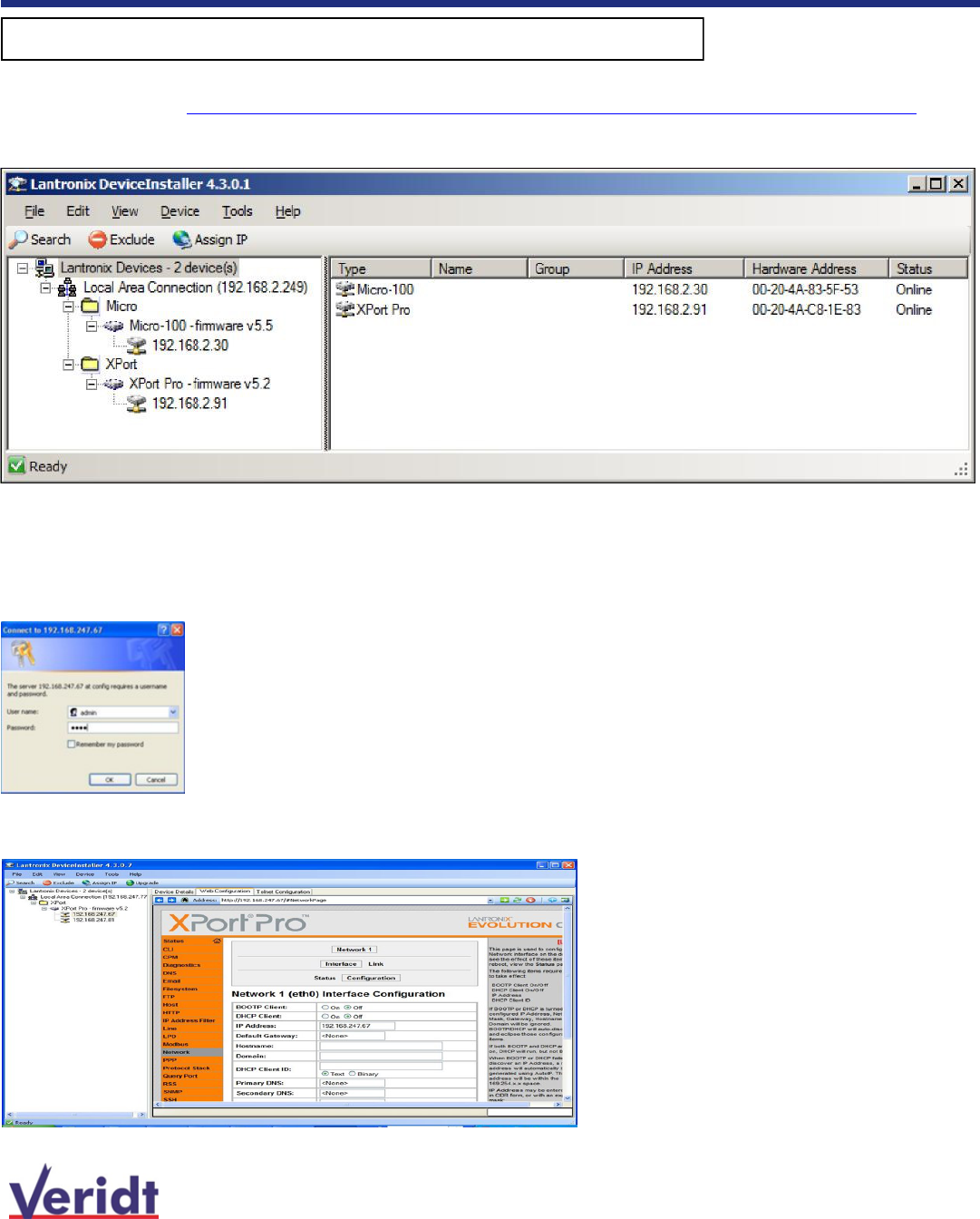Image resolution: width=980 pixels, height=1219 pixels.
Task: Click Cancel in Connect dialog
Action: click(157, 780)
